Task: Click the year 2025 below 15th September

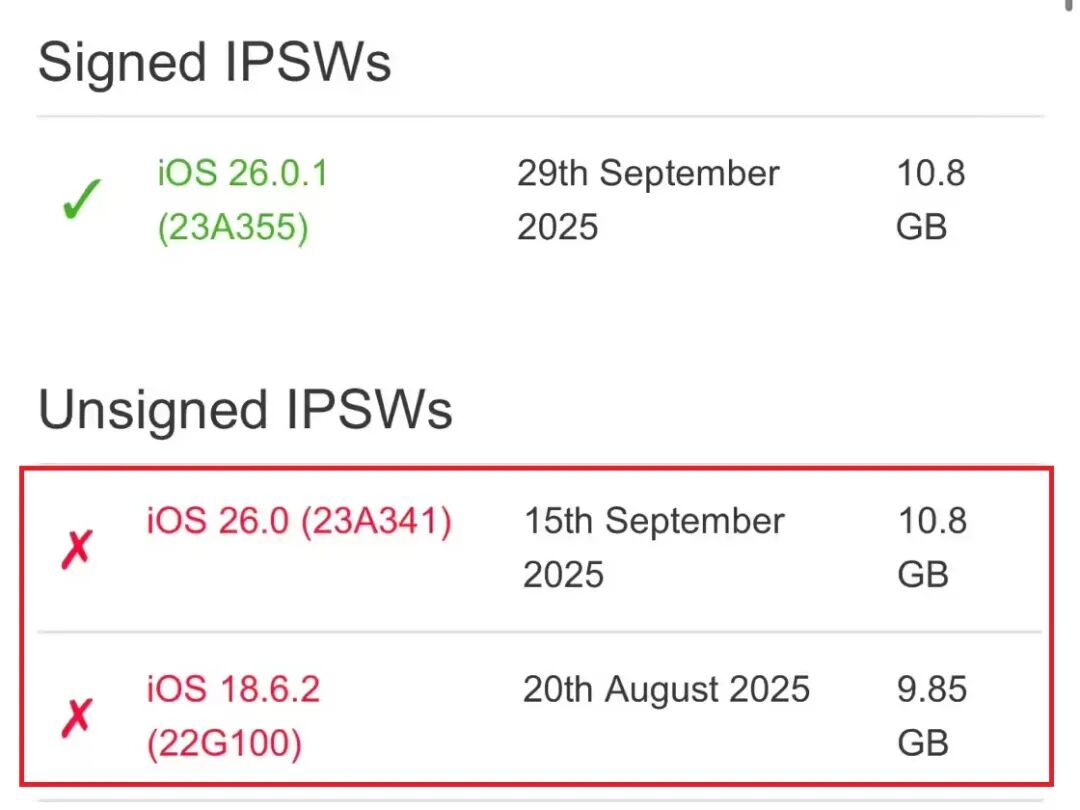Action: (x=563, y=575)
